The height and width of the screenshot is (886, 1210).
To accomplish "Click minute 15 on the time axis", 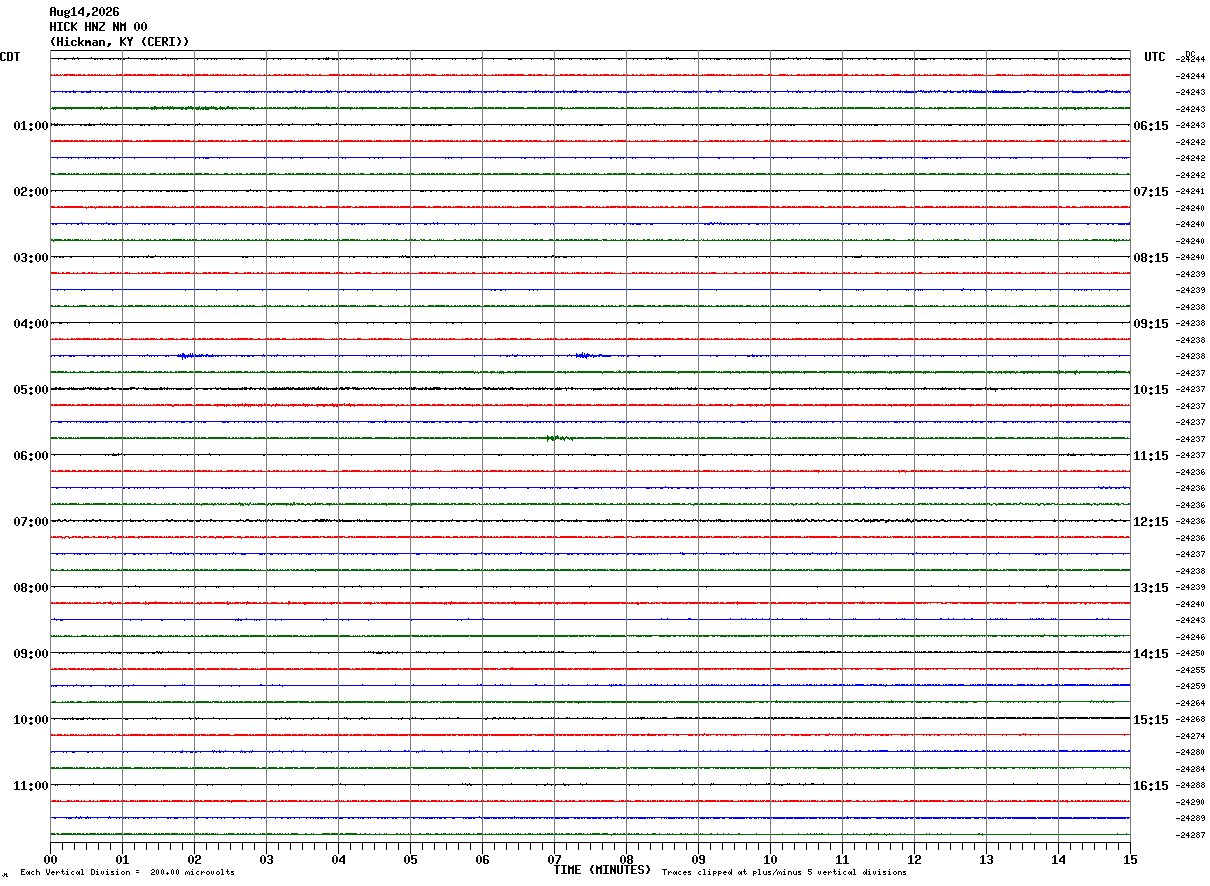I will click(x=1130, y=859).
